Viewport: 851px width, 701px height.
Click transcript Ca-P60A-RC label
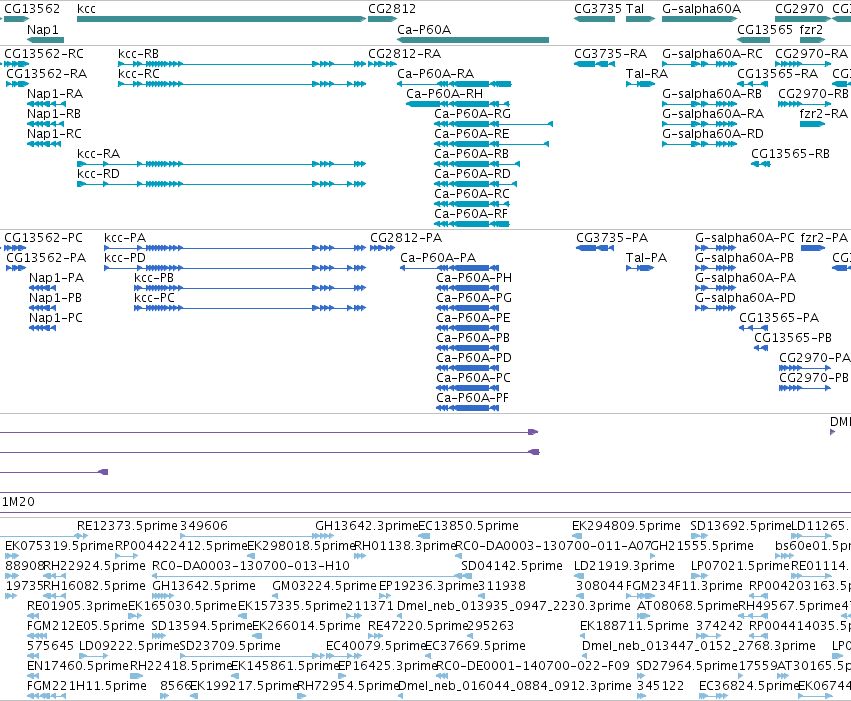(x=472, y=194)
